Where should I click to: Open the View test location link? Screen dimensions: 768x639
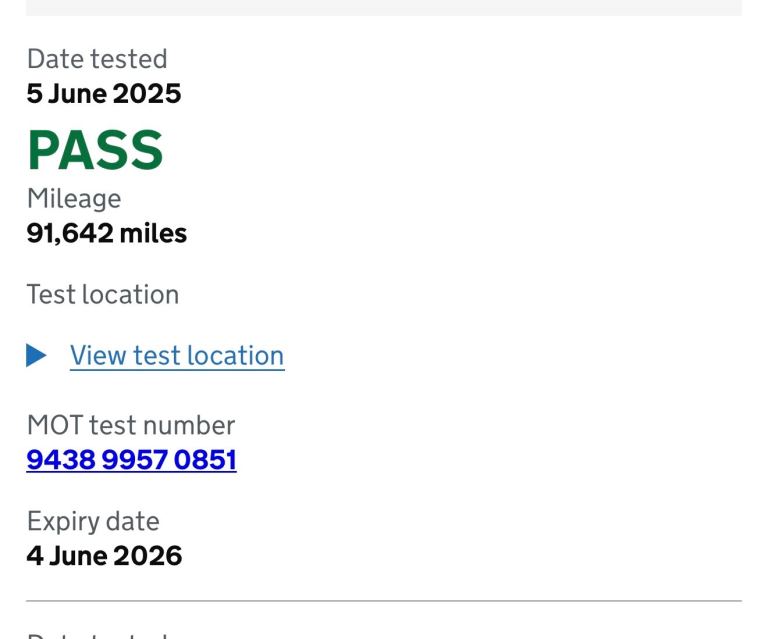coord(176,356)
